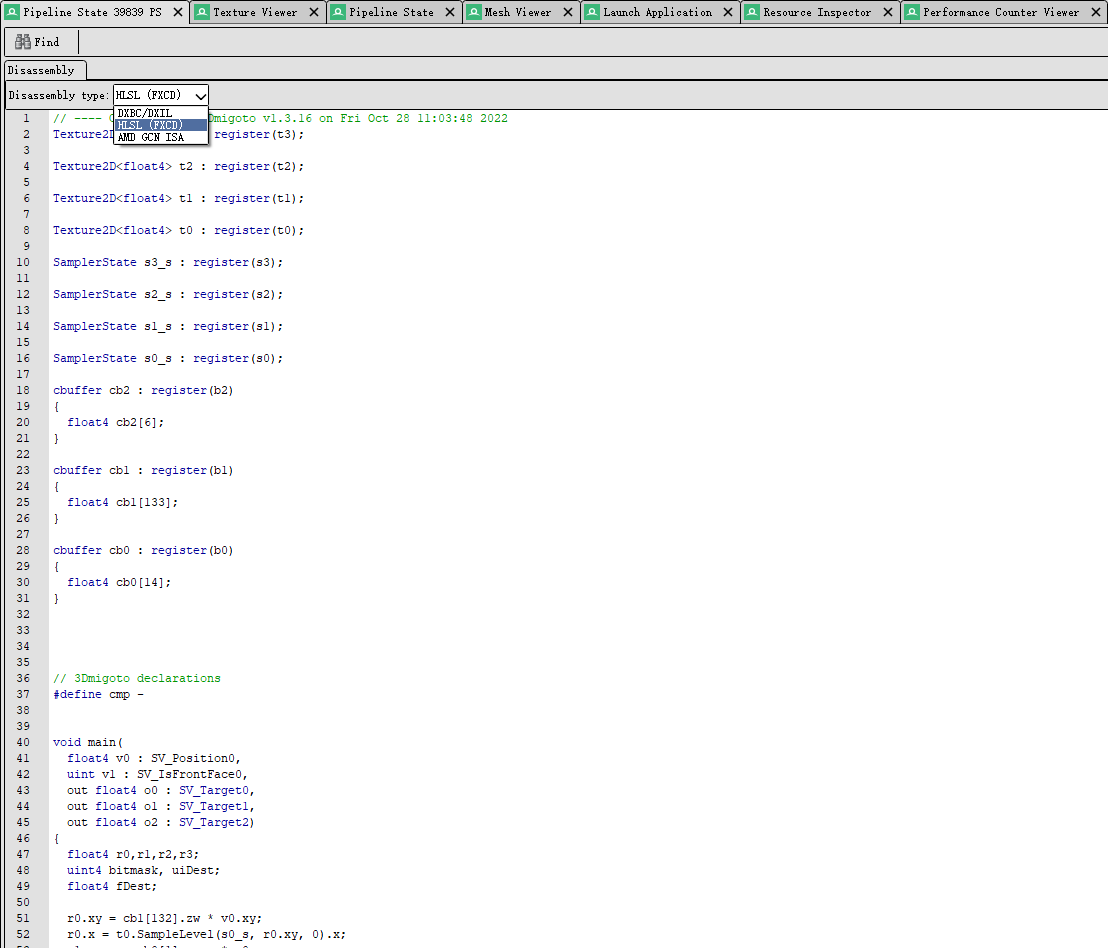Screen dimensions: 1108x948
Task: Close the Texture Viewer tab
Action: point(314,12)
